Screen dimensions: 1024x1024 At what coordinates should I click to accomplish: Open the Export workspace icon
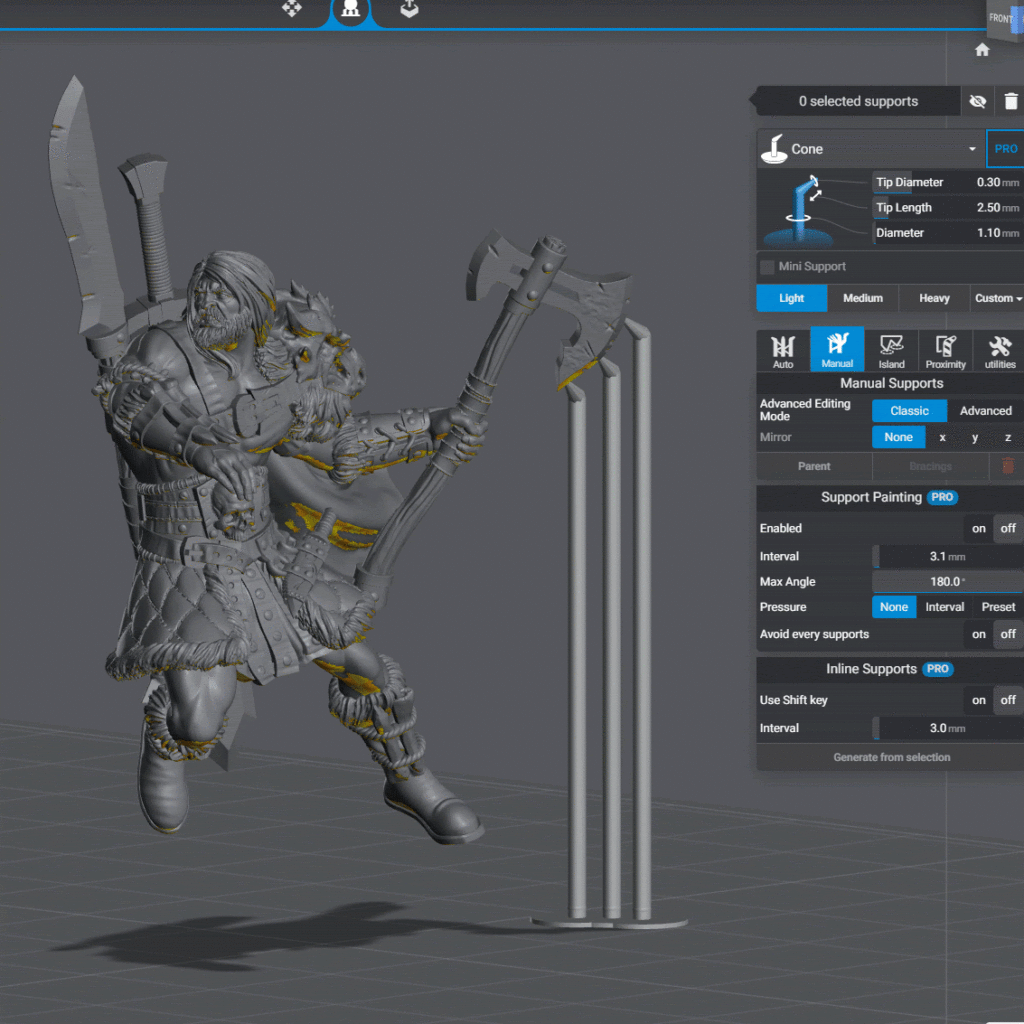[x=409, y=9]
